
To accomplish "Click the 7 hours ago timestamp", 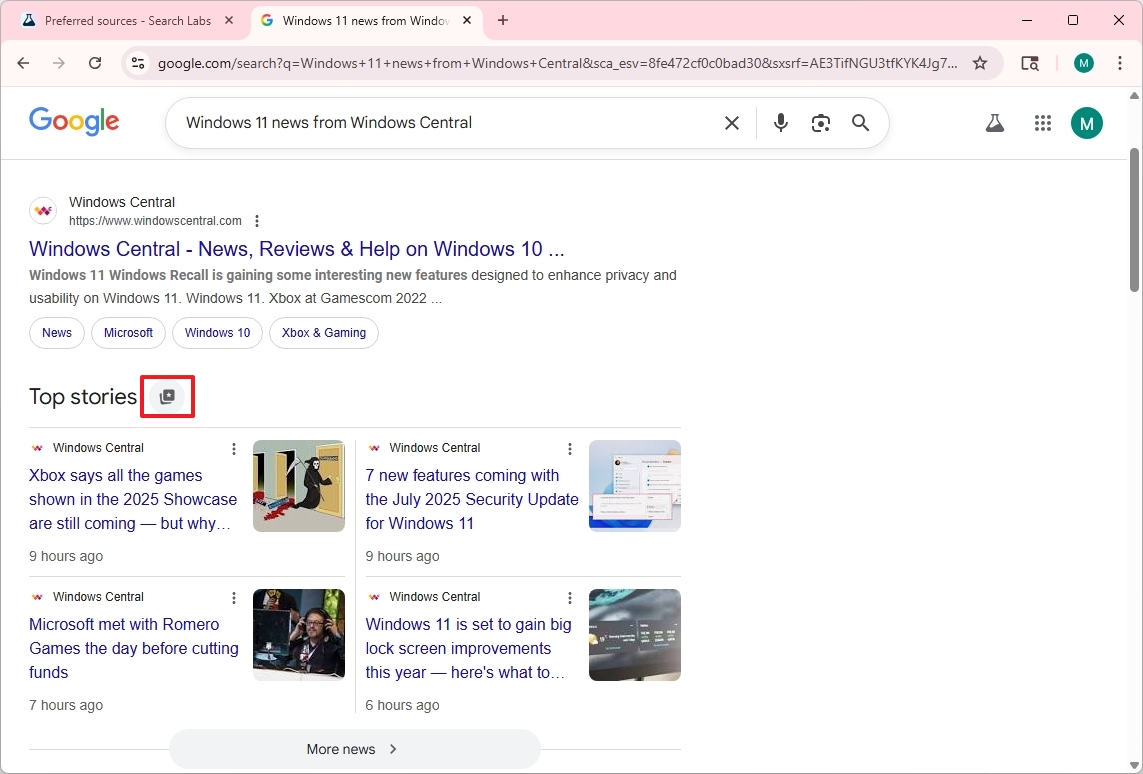I will point(66,705).
